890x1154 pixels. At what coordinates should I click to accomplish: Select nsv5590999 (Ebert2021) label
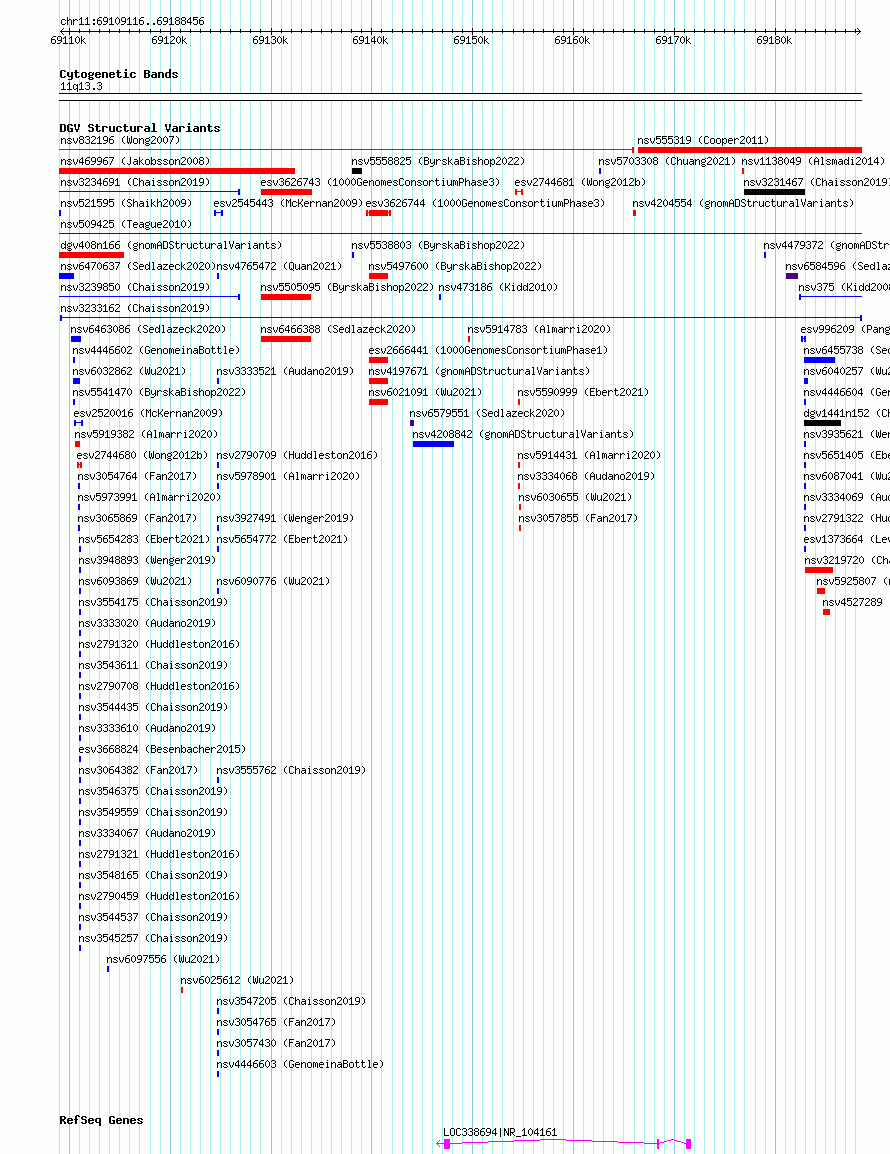pyautogui.click(x=583, y=392)
